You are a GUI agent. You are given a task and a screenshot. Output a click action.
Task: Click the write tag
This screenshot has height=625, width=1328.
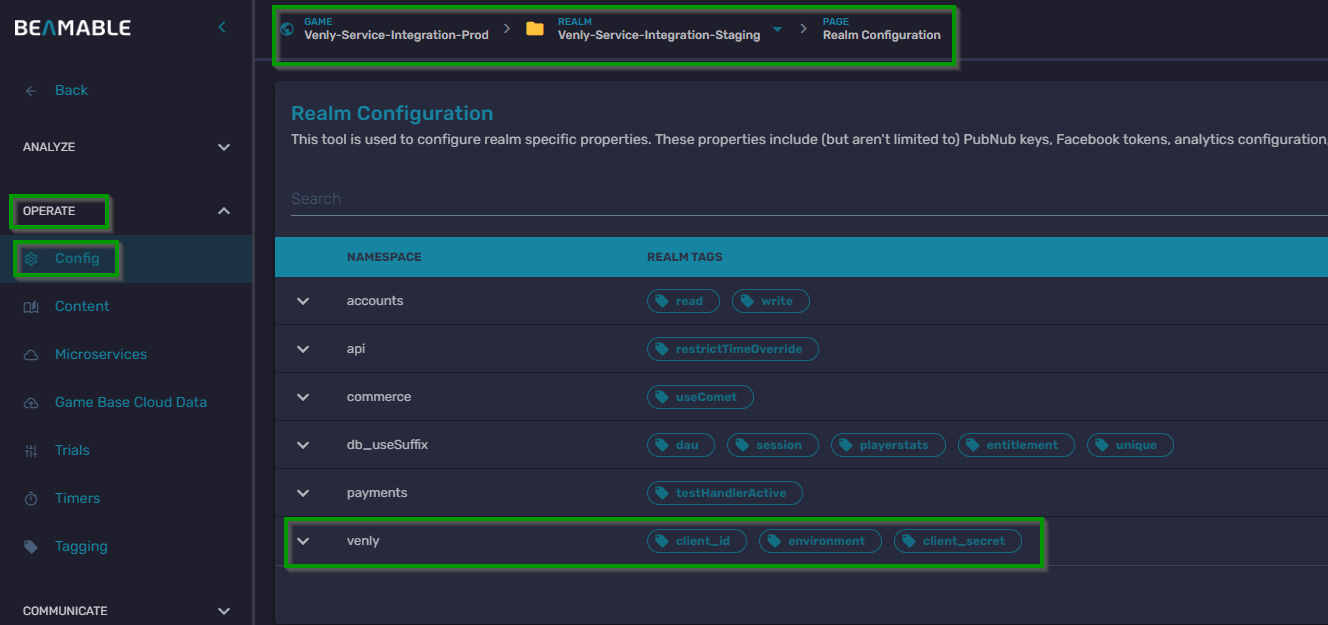coord(771,301)
